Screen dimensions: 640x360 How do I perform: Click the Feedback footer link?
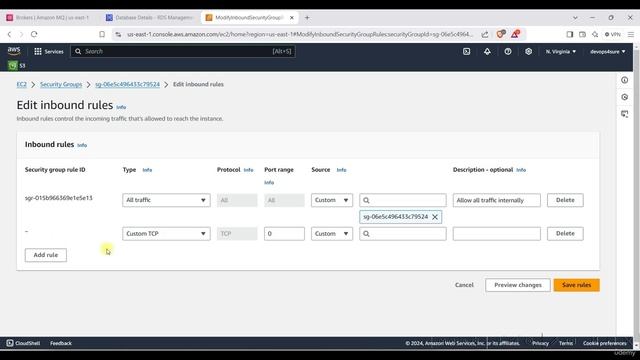61,343
